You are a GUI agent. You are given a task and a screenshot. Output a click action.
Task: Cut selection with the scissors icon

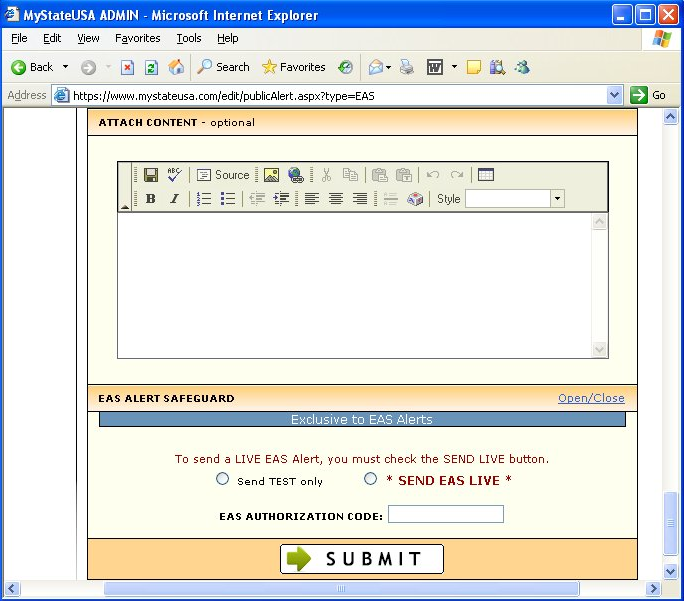(326, 175)
